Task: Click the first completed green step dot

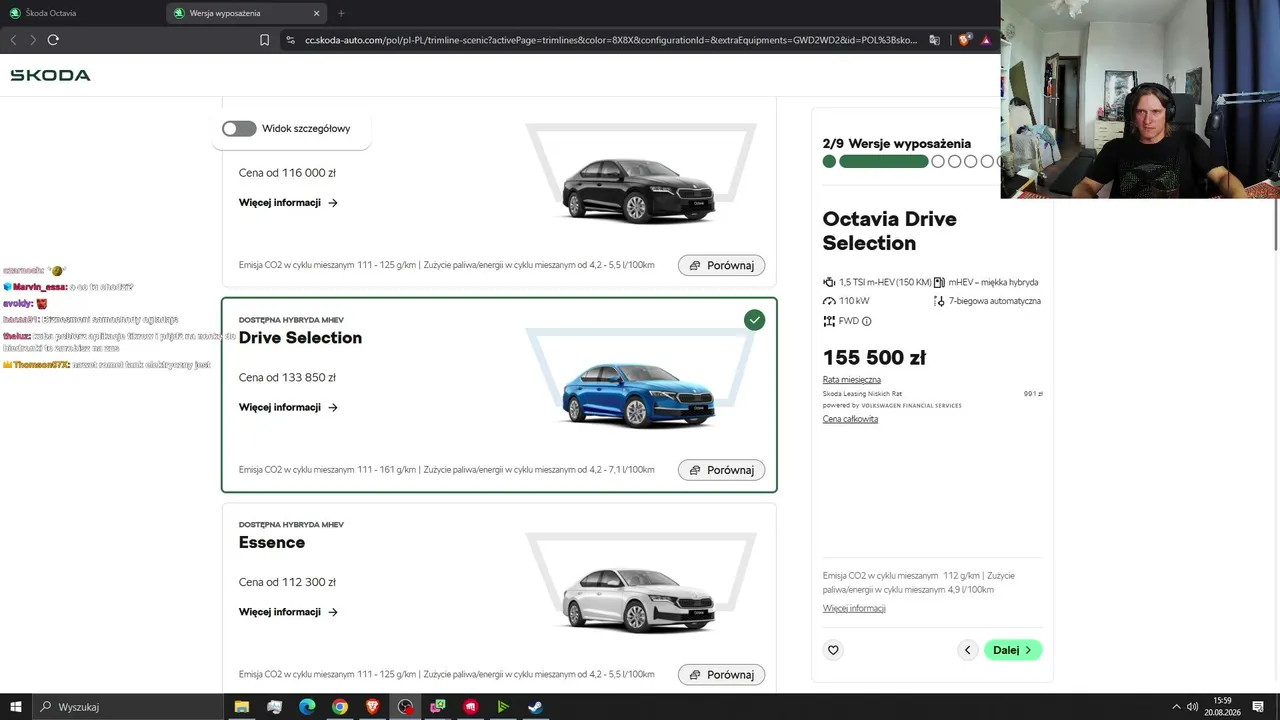Action: click(829, 162)
